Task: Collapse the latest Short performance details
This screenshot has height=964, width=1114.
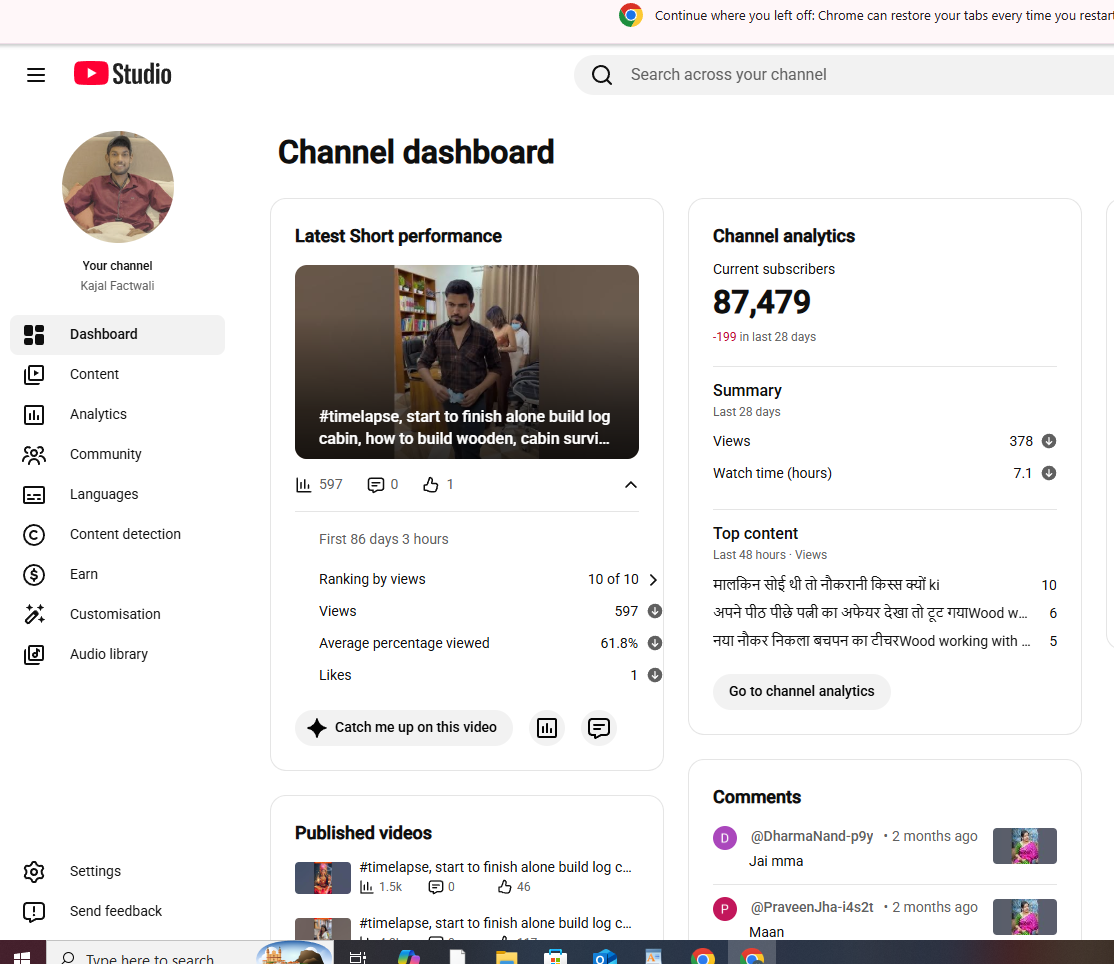Action: pos(631,484)
